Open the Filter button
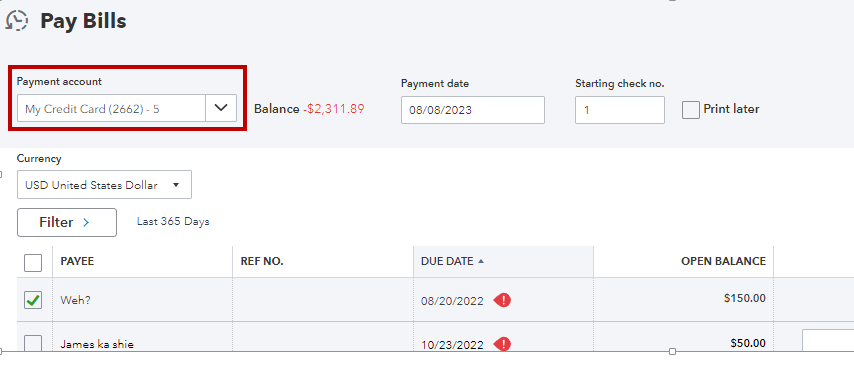This screenshot has width=854, height=378. click(x=66, y=222)
